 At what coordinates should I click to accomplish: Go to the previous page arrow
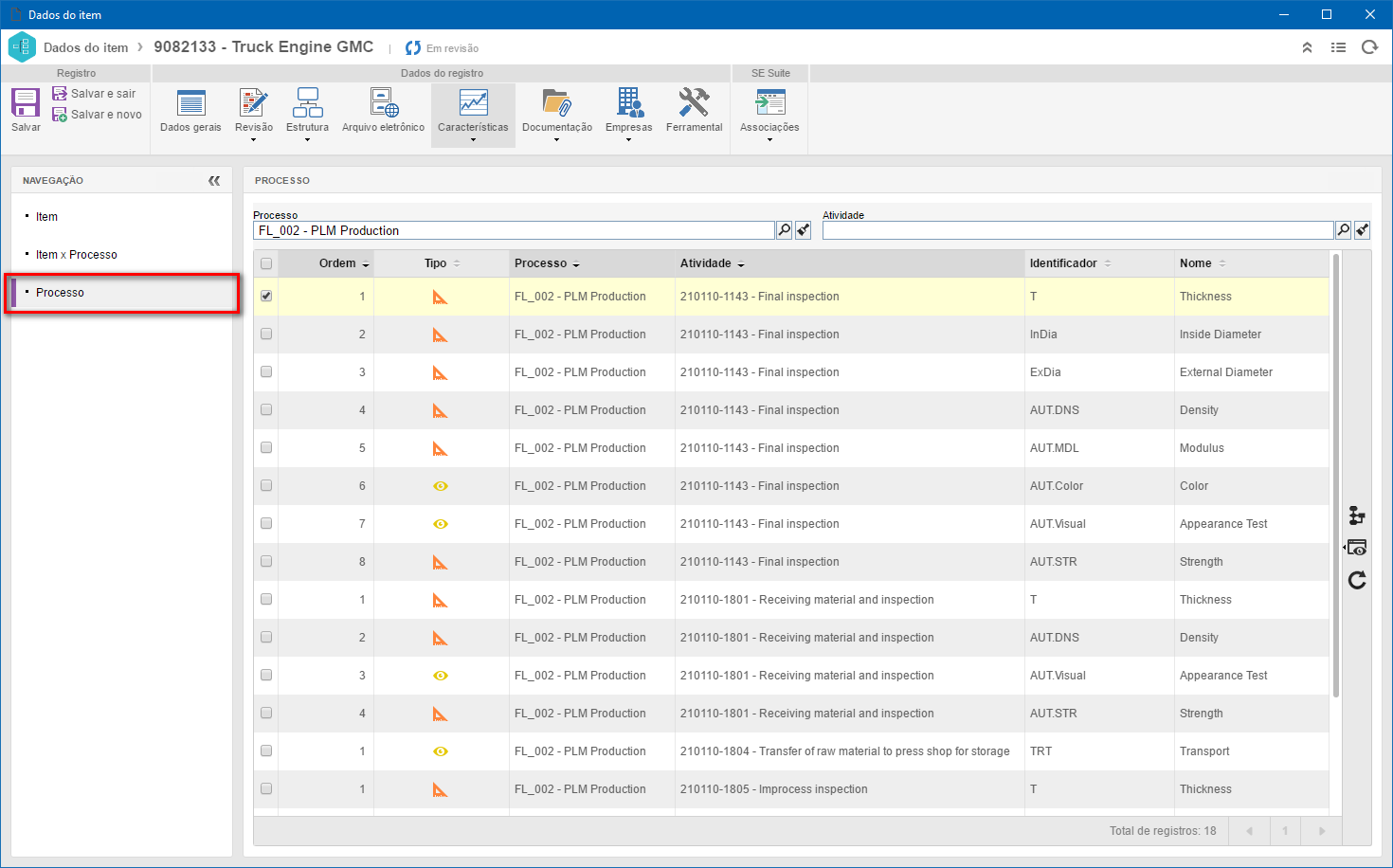click(x=1249, y=831)
